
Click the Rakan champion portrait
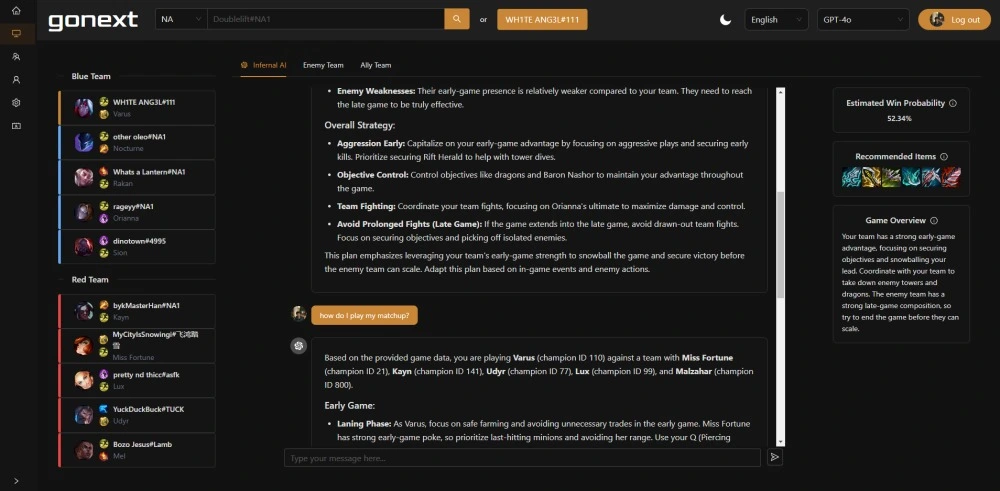point(84,177)
